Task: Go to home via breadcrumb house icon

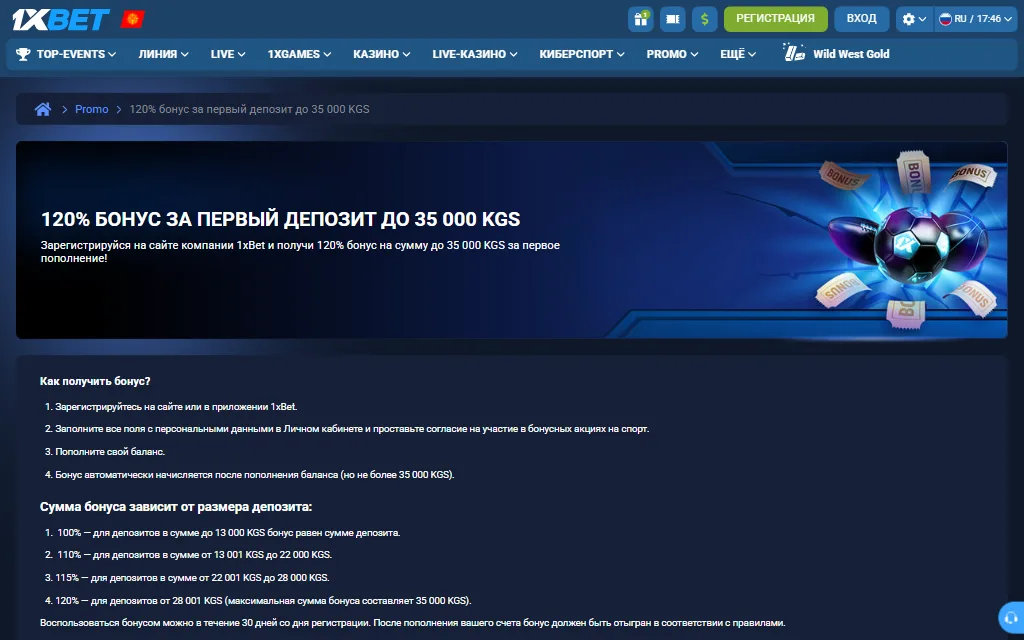Action: 43,109
